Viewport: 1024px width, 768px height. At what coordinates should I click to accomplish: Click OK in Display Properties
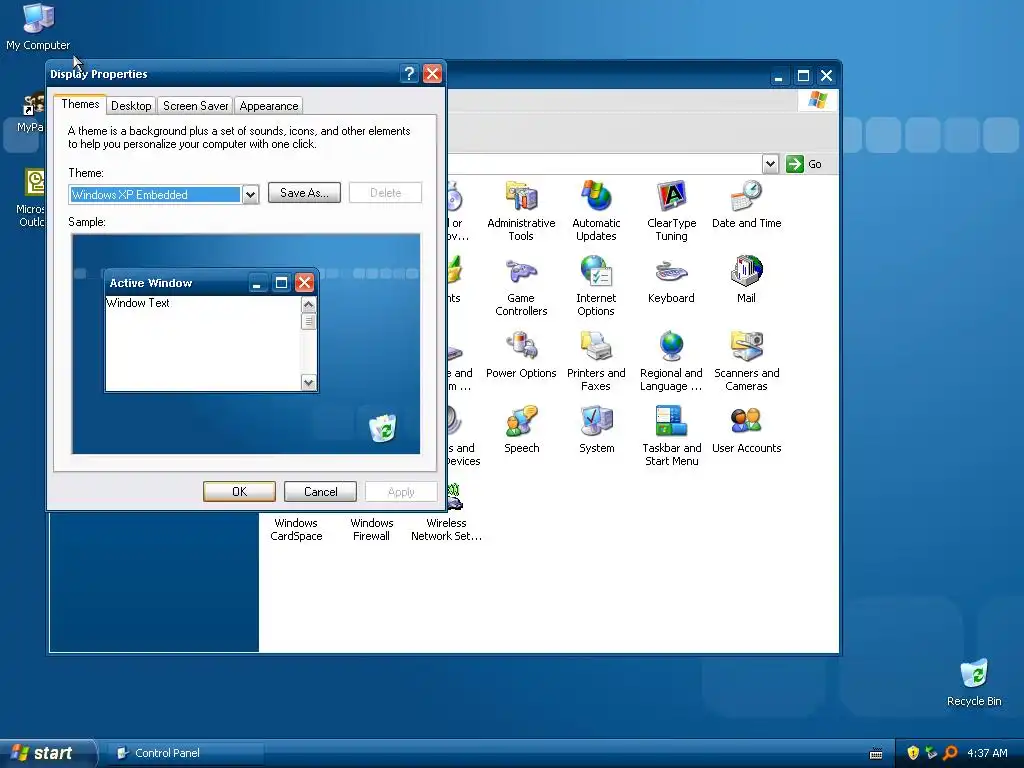click(x=239, y=492)
